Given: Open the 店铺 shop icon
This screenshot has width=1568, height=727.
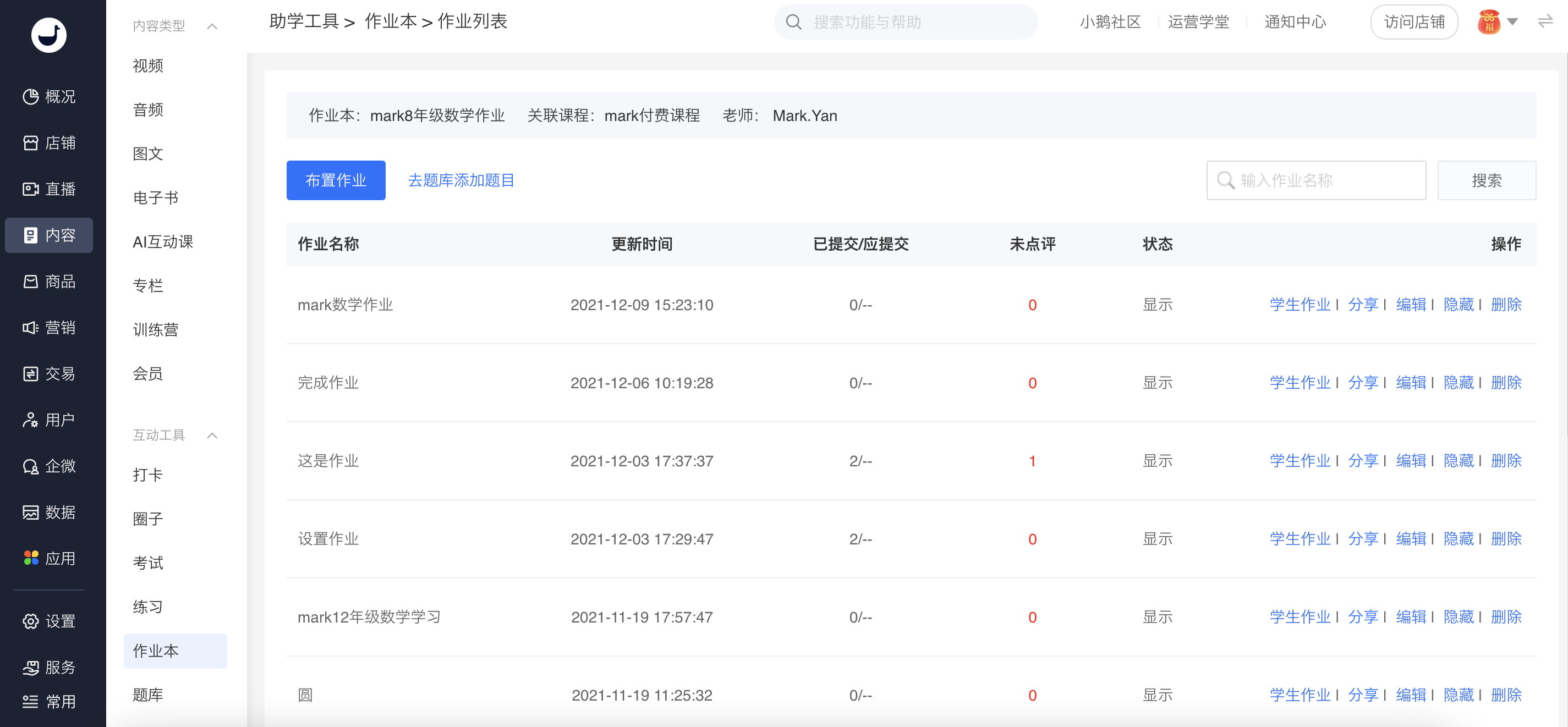Looking at the screenshot, I should pos(30,143).
